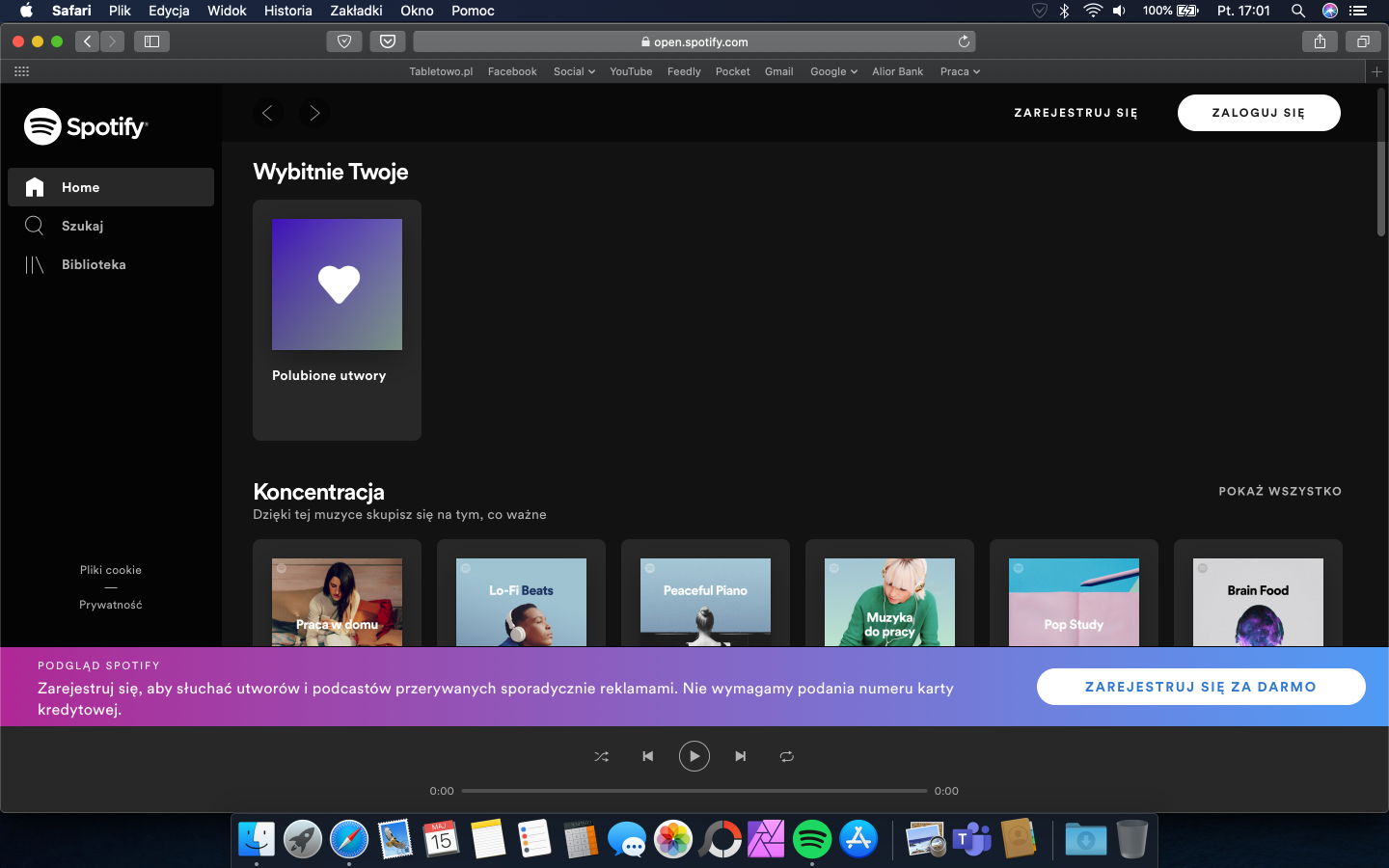This screenshot has width=1389, height=868.
Task: Open Finder in Dock
Action: point(257,839)
